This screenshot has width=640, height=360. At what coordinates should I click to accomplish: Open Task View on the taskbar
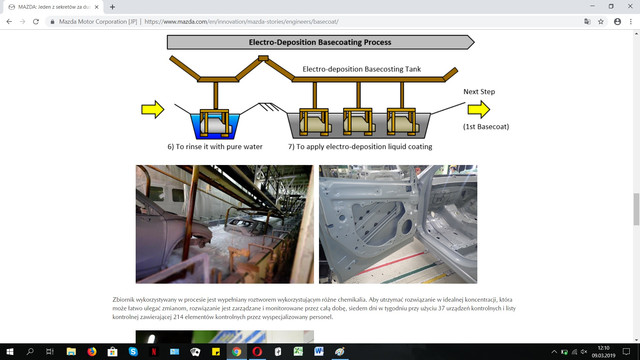(50, 351)
